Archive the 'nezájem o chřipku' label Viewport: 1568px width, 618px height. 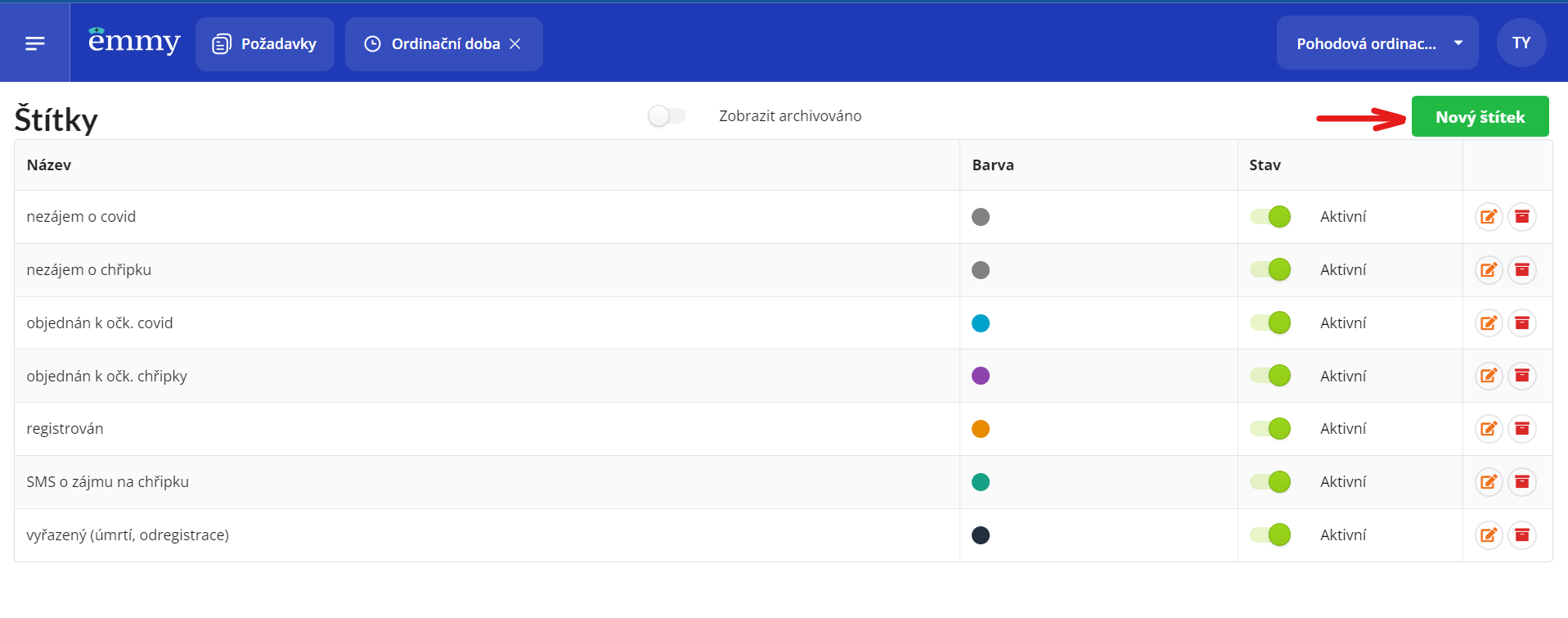(1522, 270)
